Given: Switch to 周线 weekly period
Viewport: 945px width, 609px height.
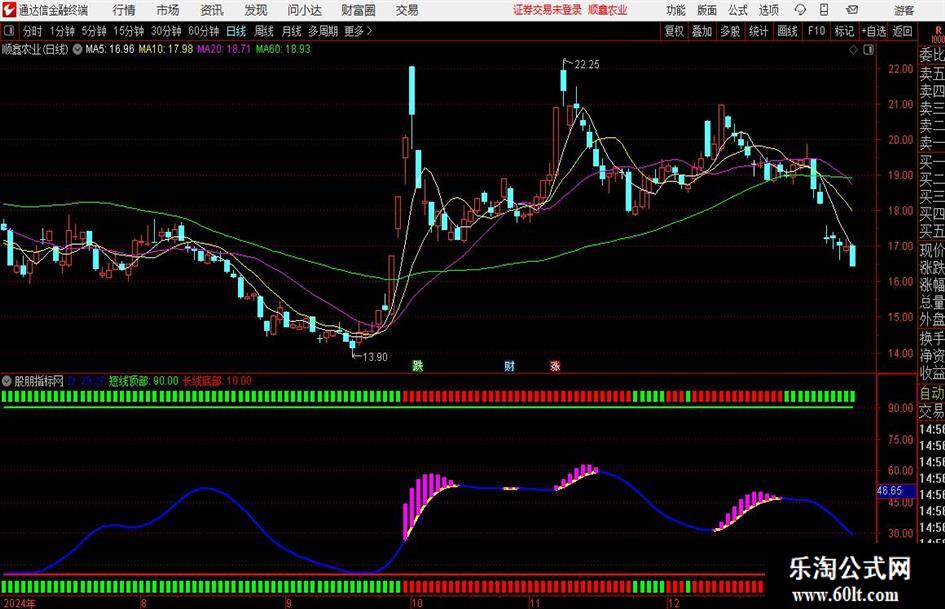Looking at the screenshot, I should (x=264, y=31).
